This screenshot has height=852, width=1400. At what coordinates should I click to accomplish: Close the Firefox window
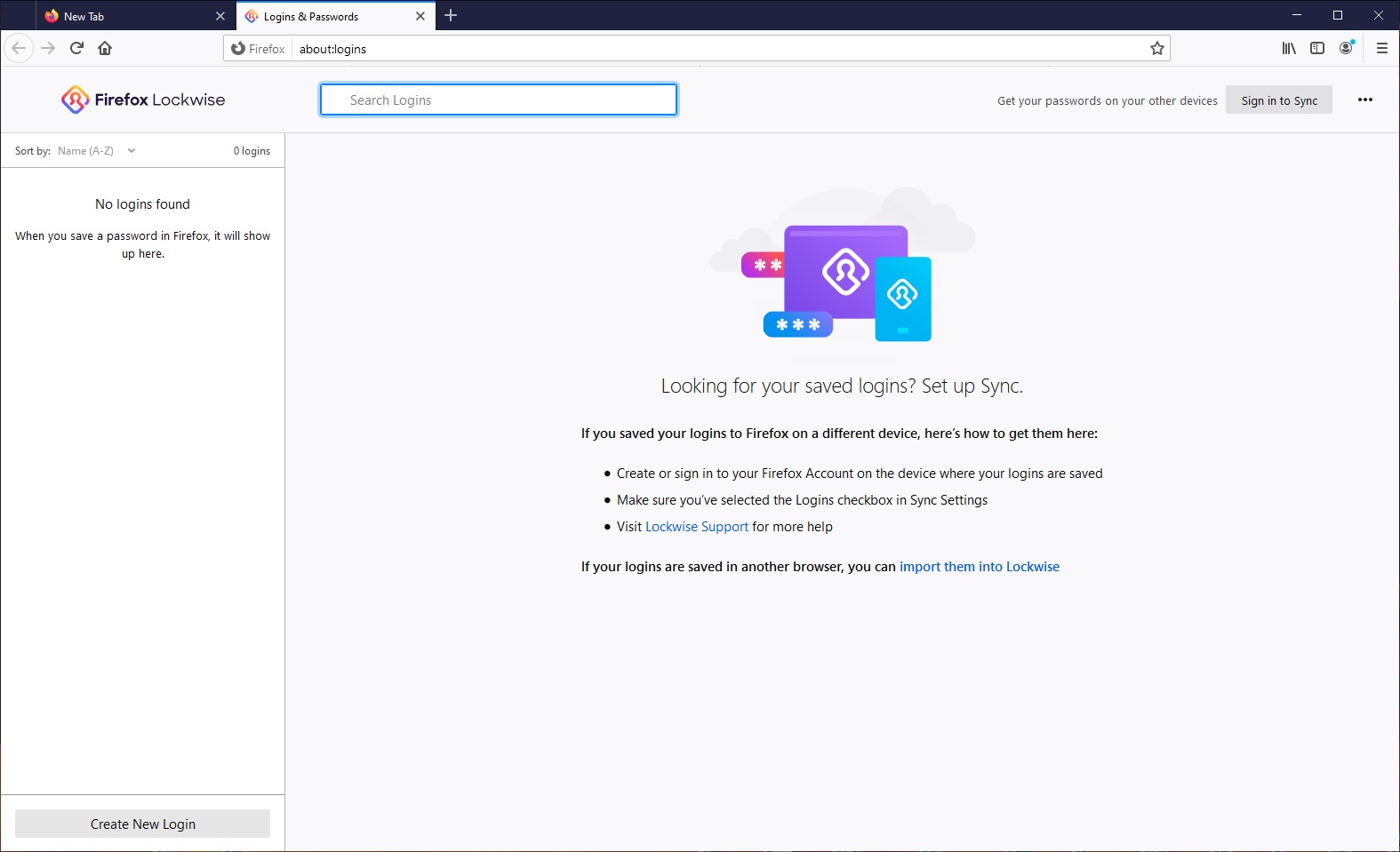pyautogui.click(x=1379, y=15)
